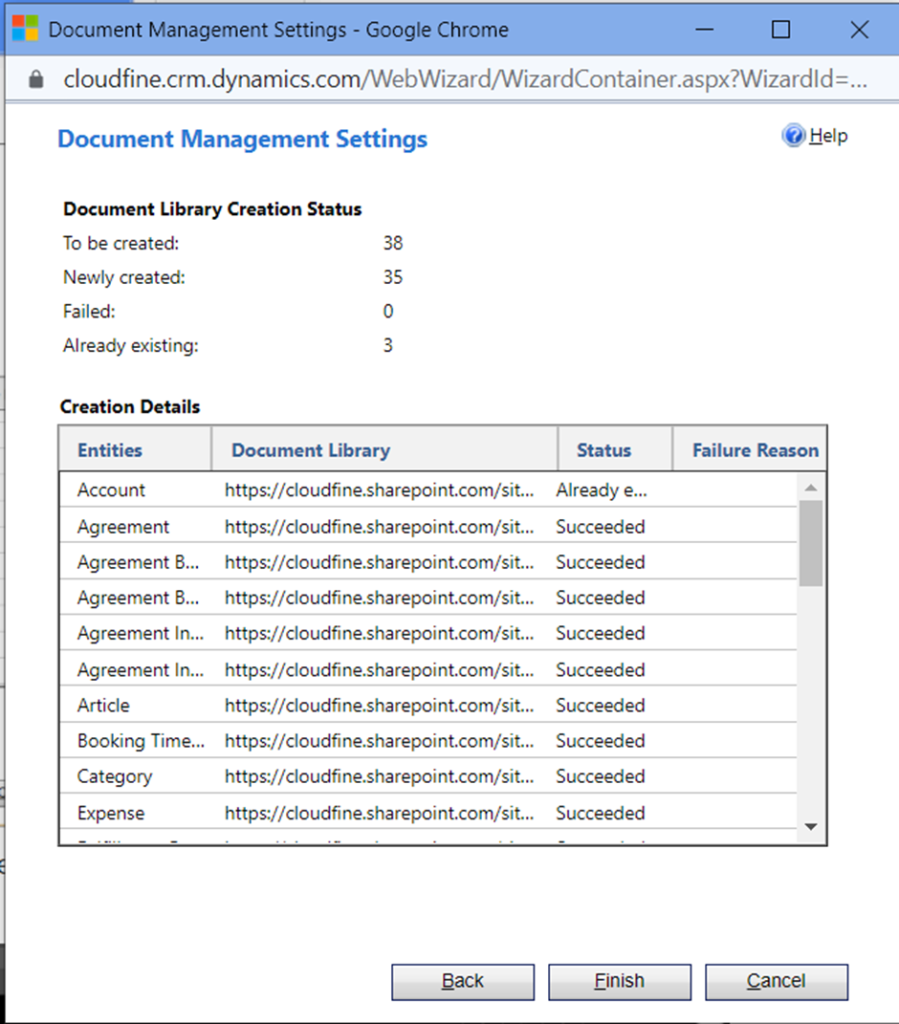Close the Document Management Settings window
Screen dimensions: 899x1024
click(859, 29)
